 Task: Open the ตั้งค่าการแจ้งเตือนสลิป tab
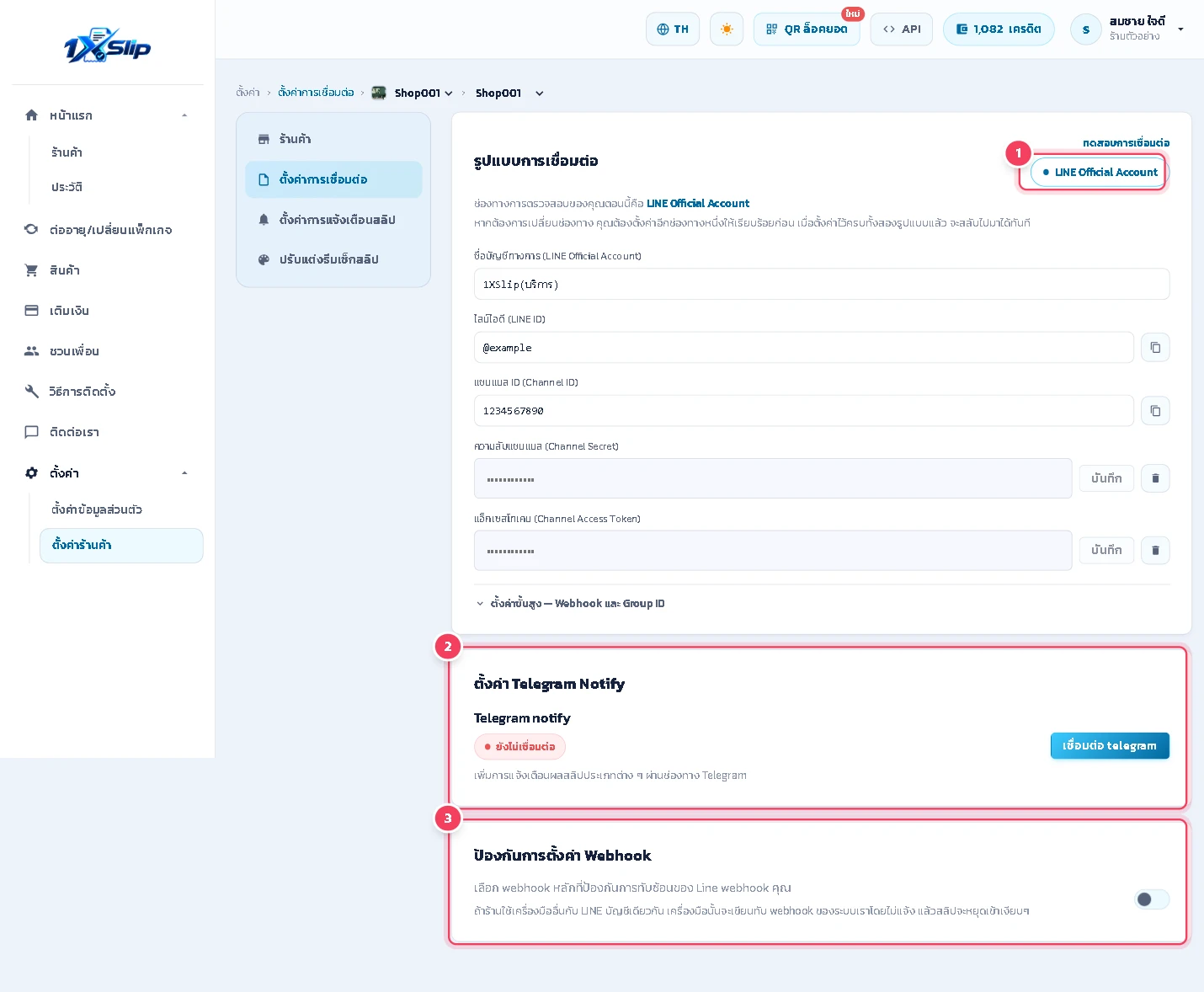tap(333, 220)
